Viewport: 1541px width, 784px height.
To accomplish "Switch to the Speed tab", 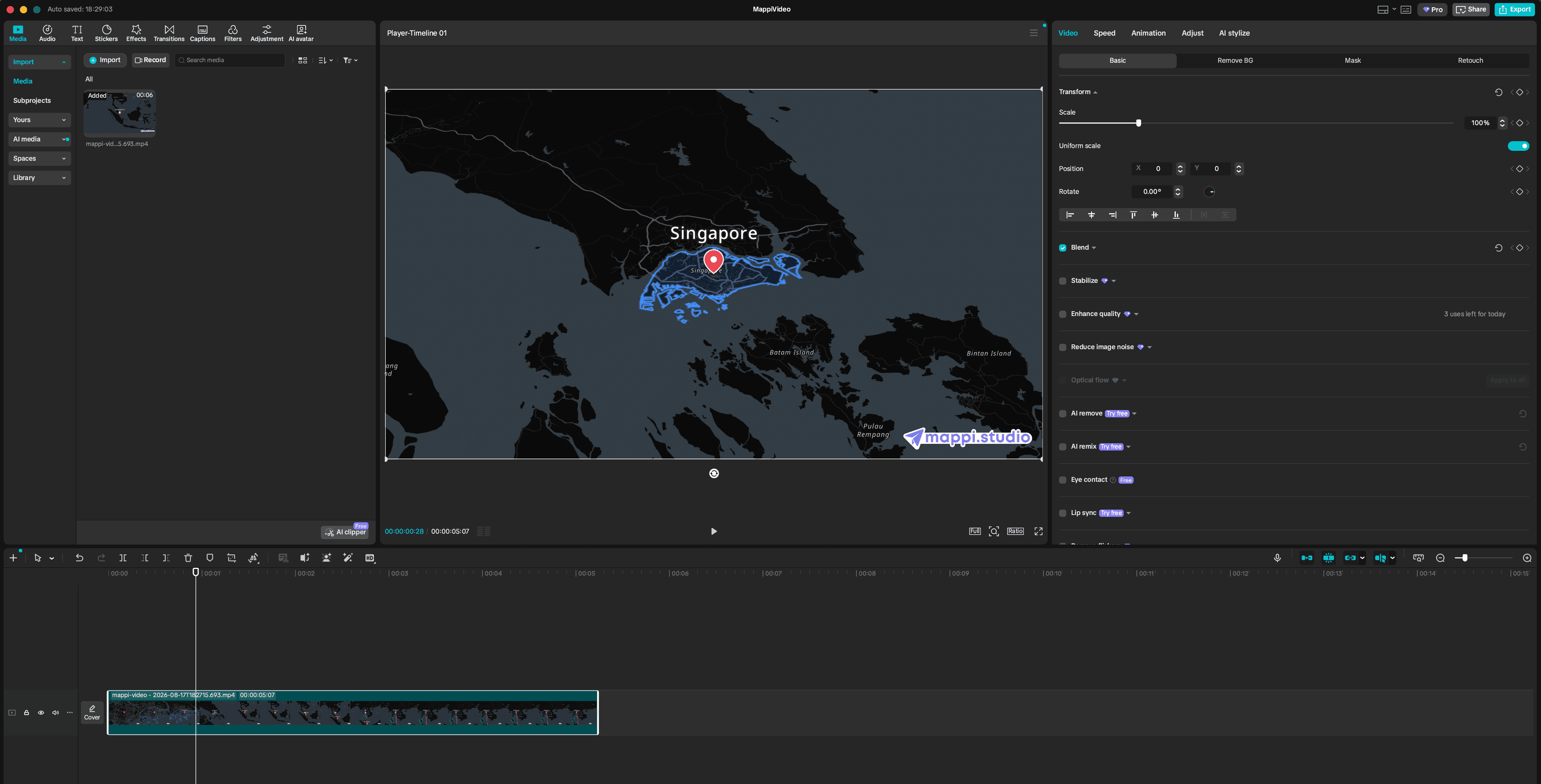I will tap(1104, 33).
